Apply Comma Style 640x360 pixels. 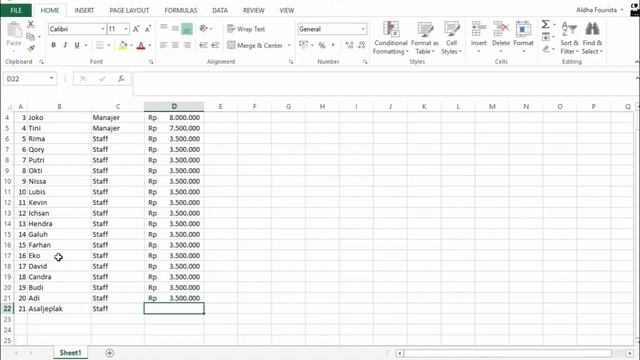point(333,45)
